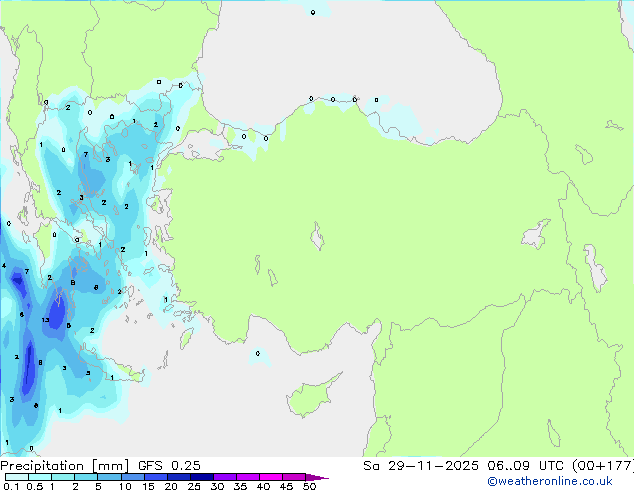634x490 pixels.
Task: Click the 2–5 mm legend color swatch
Action: coord(86,477)
